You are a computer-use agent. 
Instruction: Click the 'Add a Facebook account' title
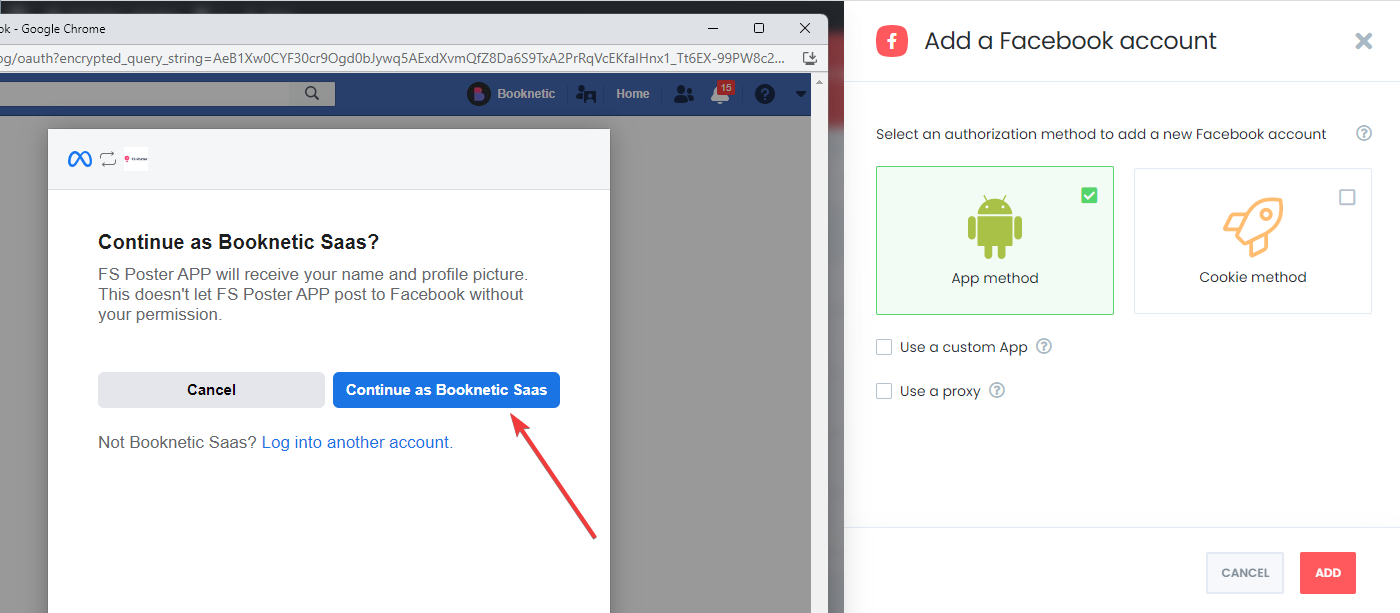1070,41
